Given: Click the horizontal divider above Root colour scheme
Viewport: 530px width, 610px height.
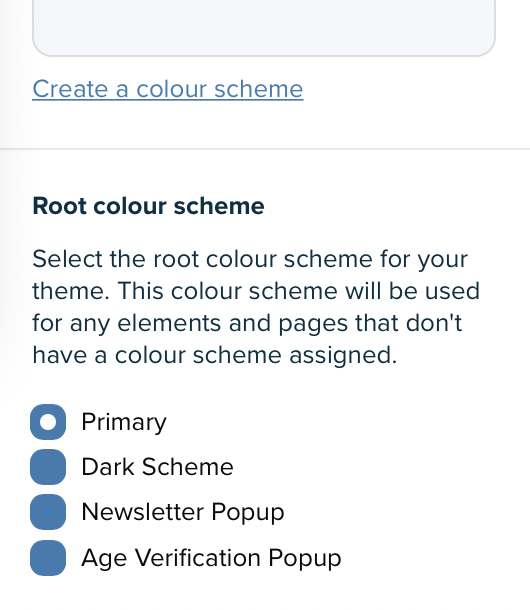Looking at the screenshot, I should click(x=265, y=149).
